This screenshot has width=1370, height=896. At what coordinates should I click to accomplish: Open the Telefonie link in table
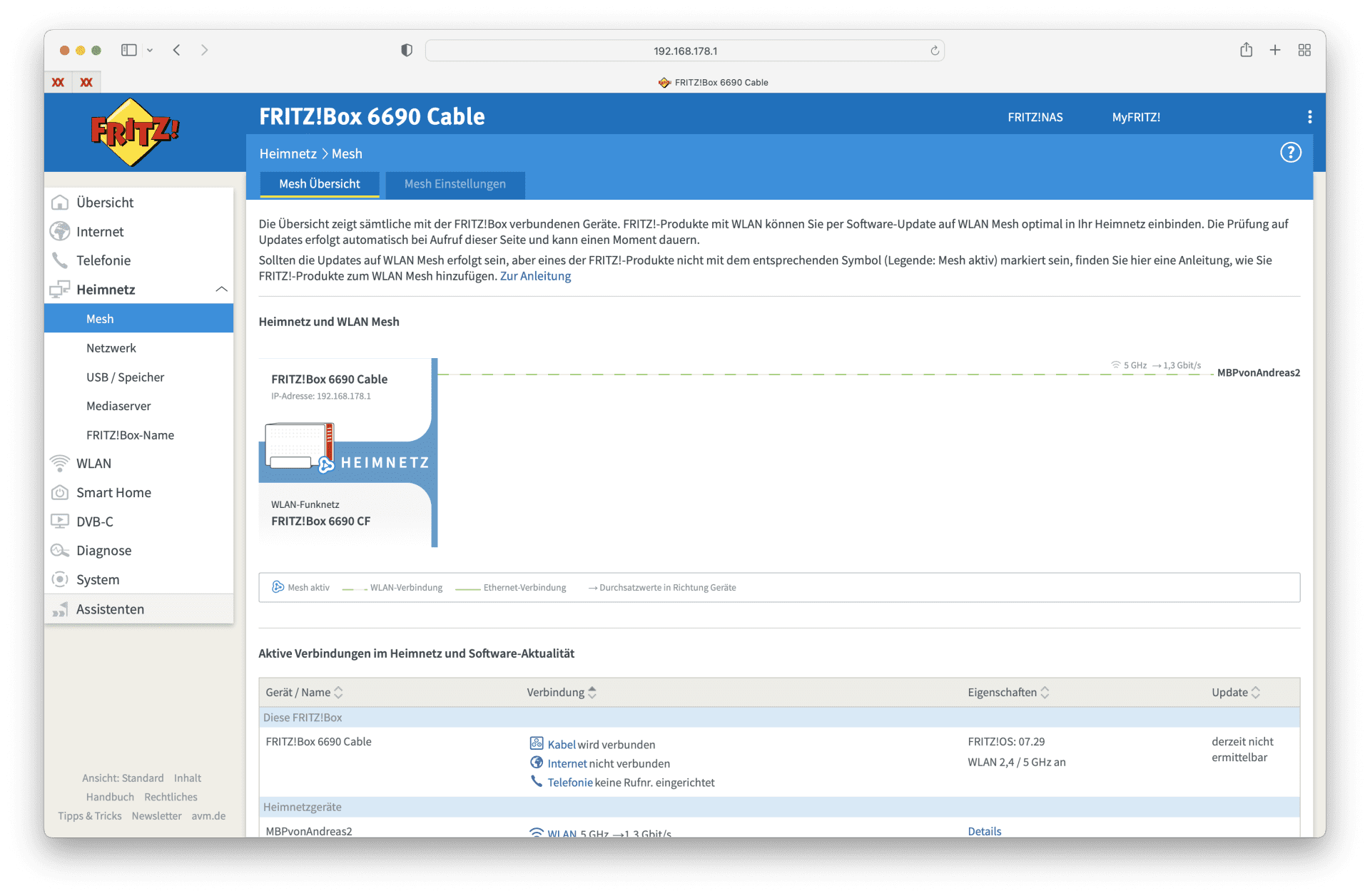570,783
